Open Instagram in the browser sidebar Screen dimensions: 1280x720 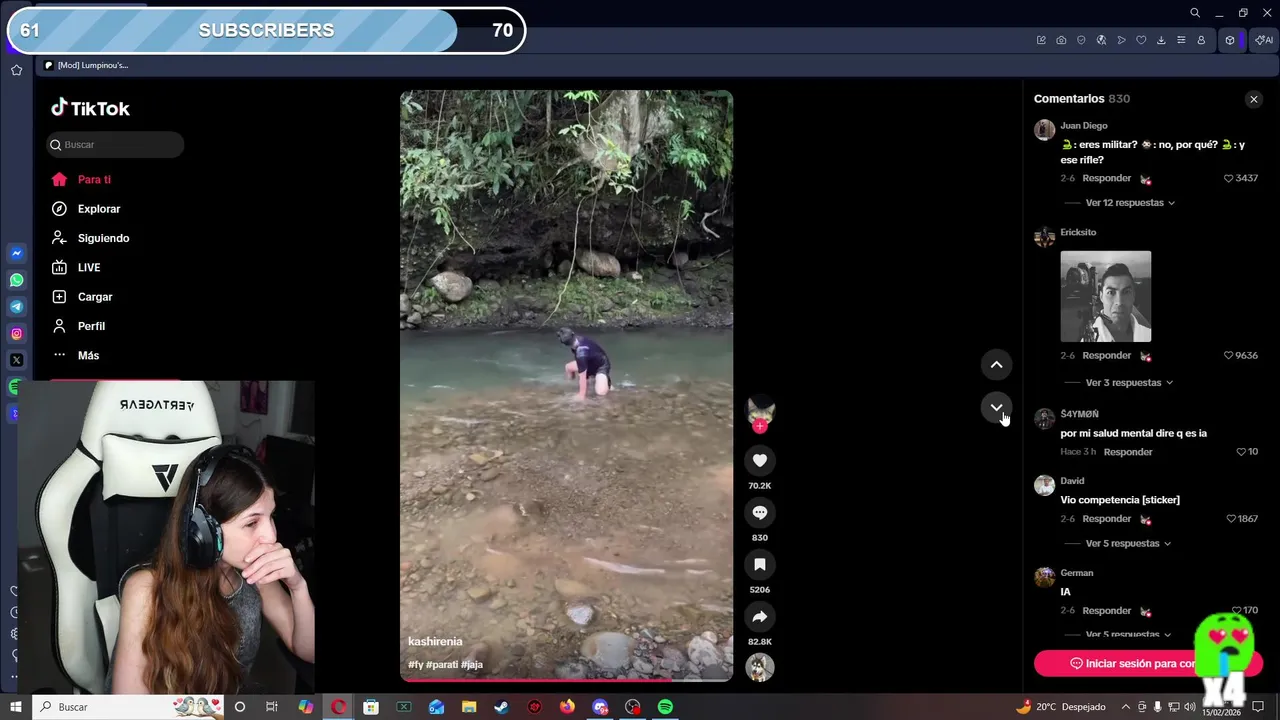[16, 334]
